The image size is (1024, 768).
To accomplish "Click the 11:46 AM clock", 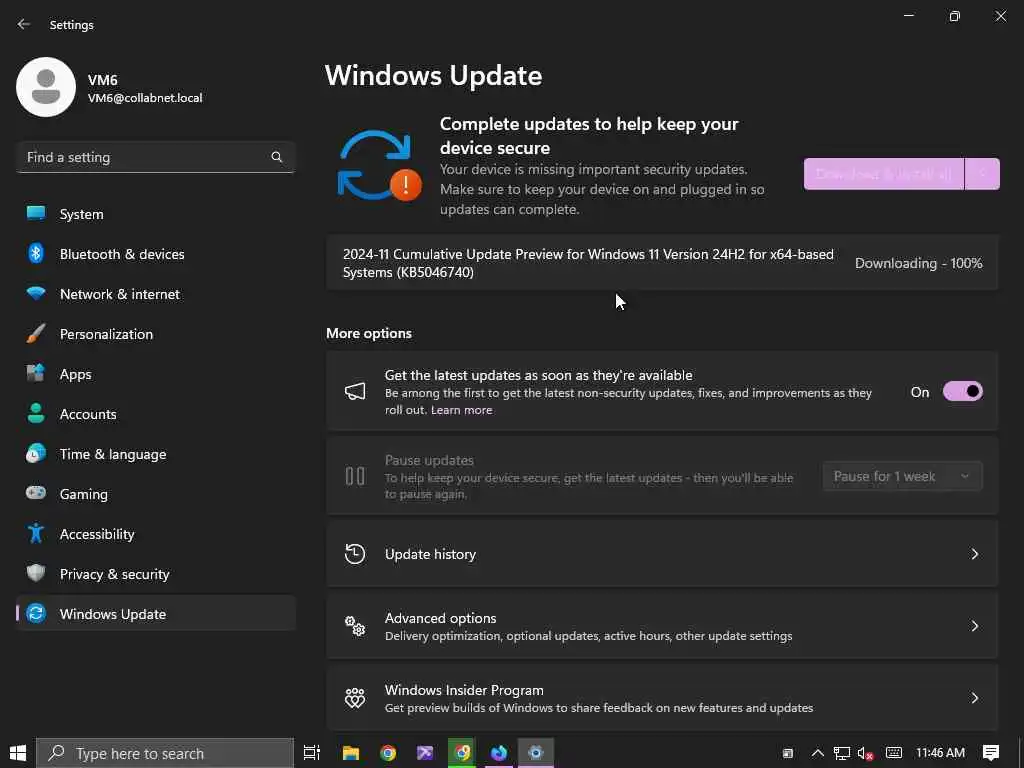I will [x=940, y=753].
